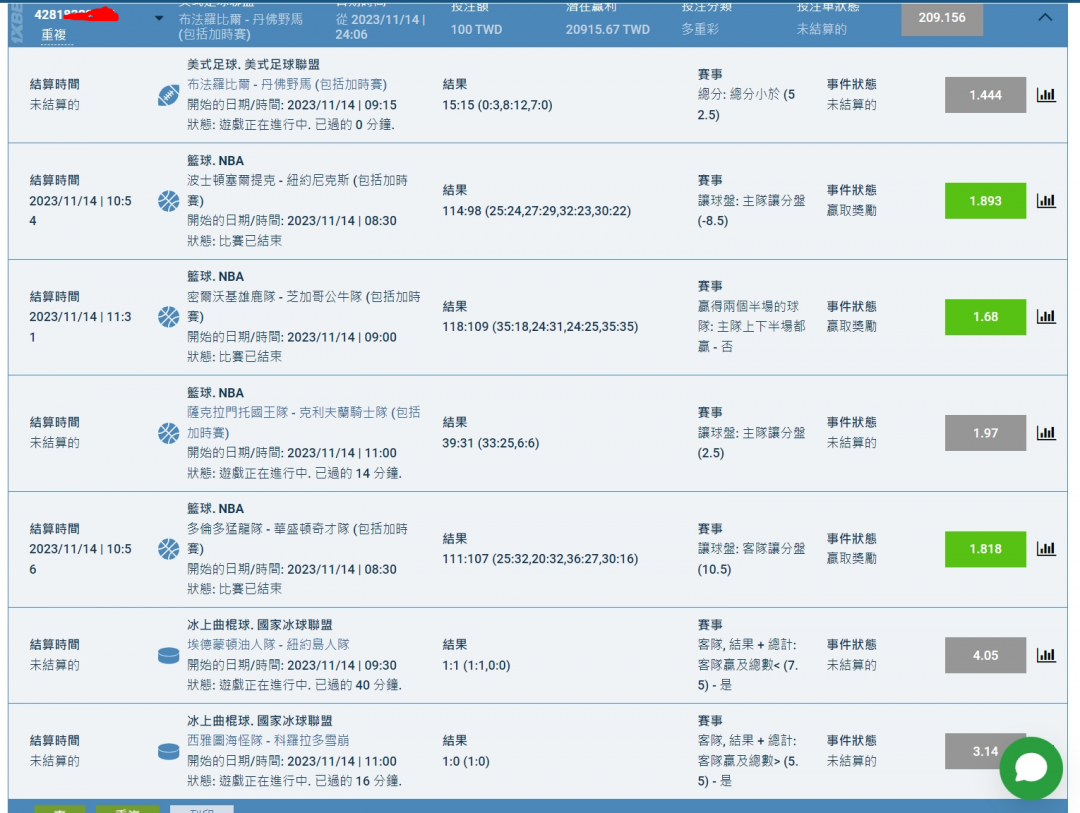Click basketball icon in 多倫多猛龍隊 row
The width and height of the screenshot is (1080, 813).
tap(168, 548)
